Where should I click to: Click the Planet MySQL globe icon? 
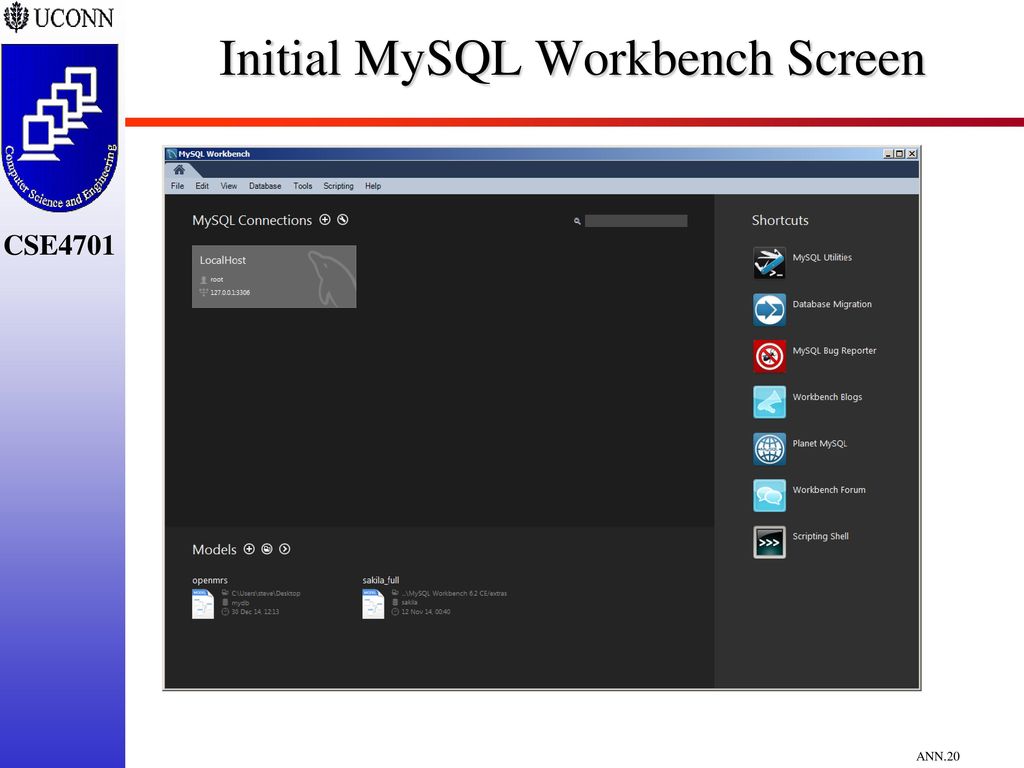coord(769,449)
